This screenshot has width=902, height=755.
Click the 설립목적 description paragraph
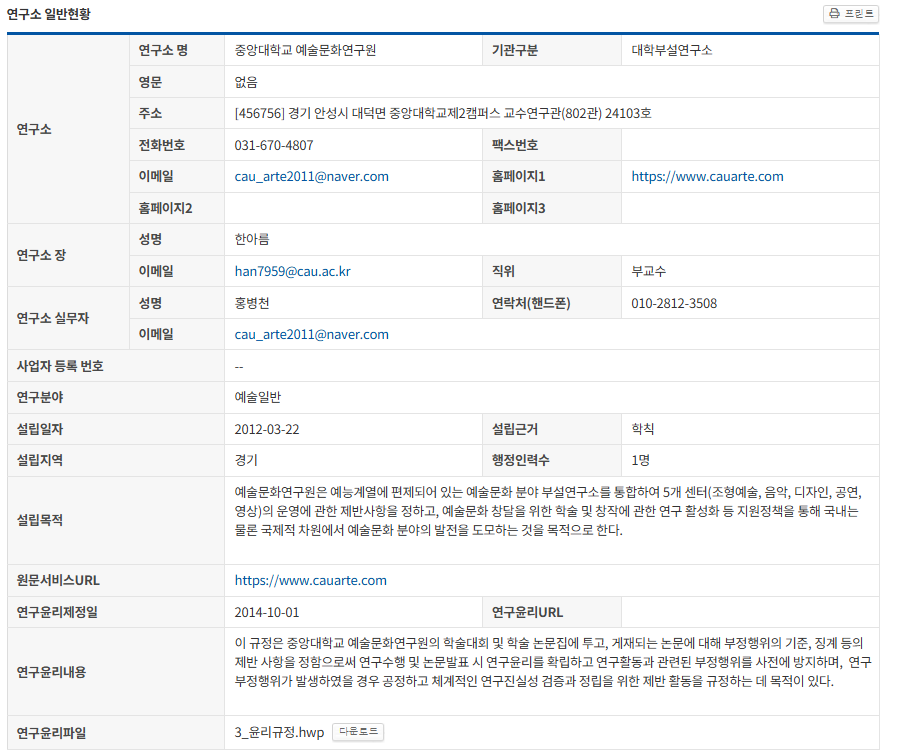tap(548, 511)
